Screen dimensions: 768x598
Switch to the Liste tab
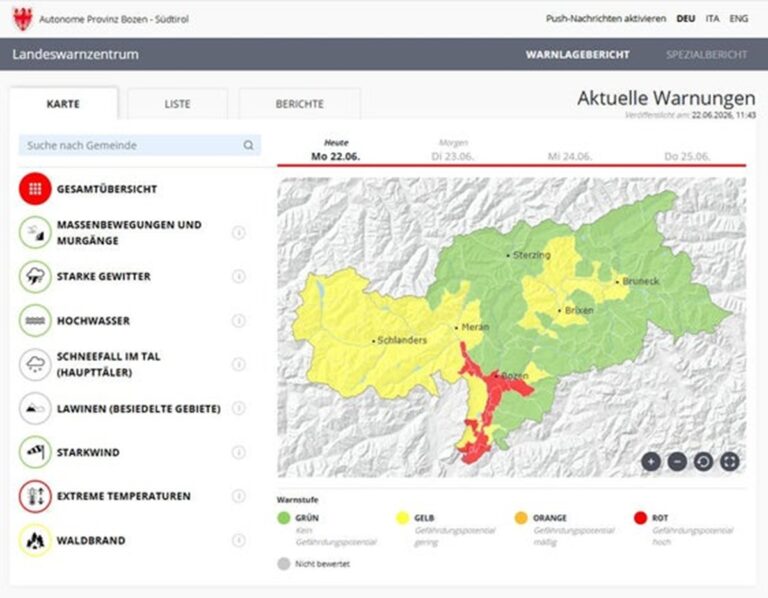(177, 104)
